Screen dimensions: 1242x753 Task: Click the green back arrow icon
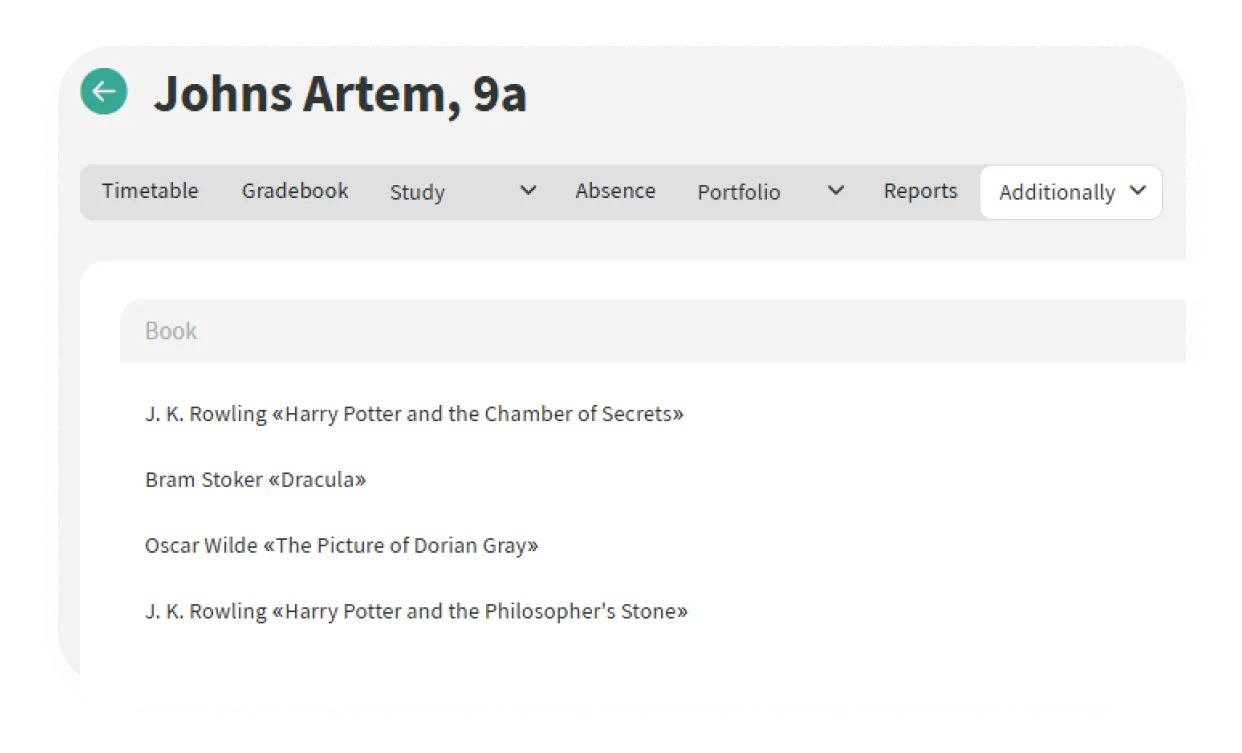coord(104,92)
